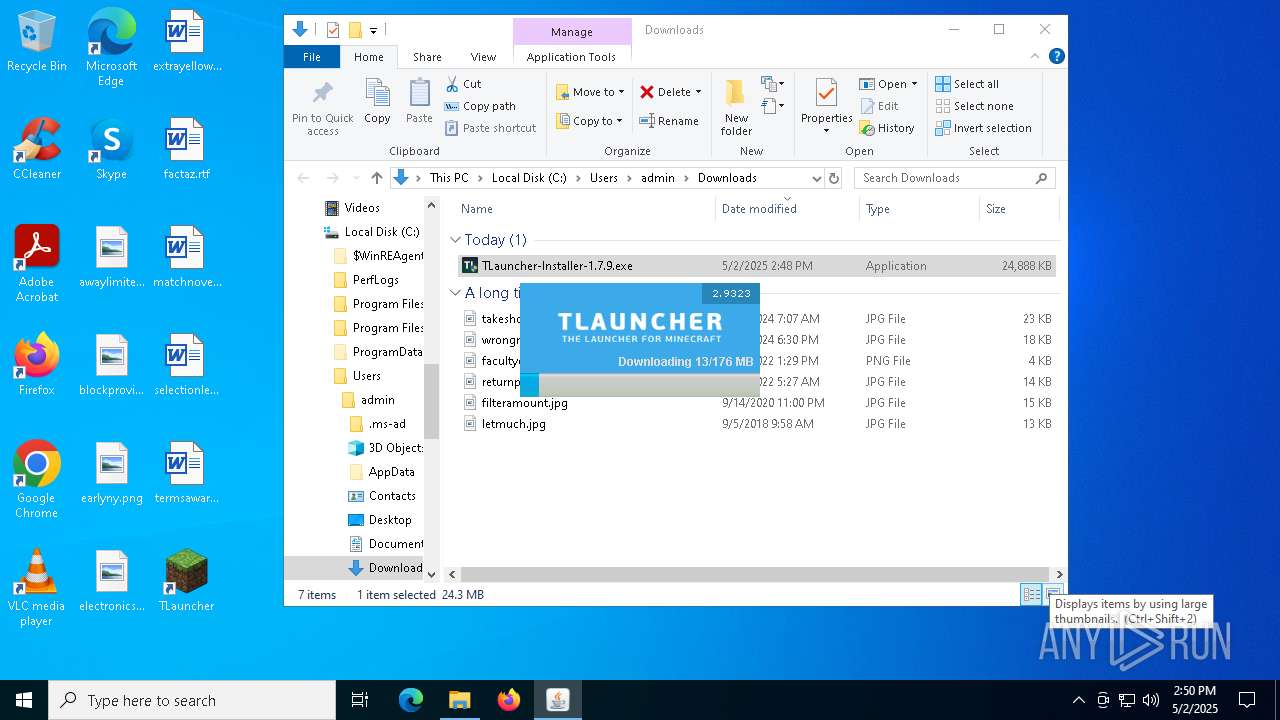
Task: Click the Copy ribbon icon
Action: [377, 102]
